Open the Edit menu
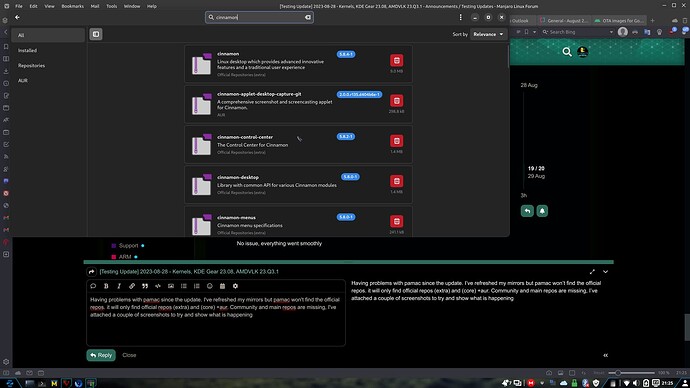Viewport: 690px width, 388px height. [33, 6]
